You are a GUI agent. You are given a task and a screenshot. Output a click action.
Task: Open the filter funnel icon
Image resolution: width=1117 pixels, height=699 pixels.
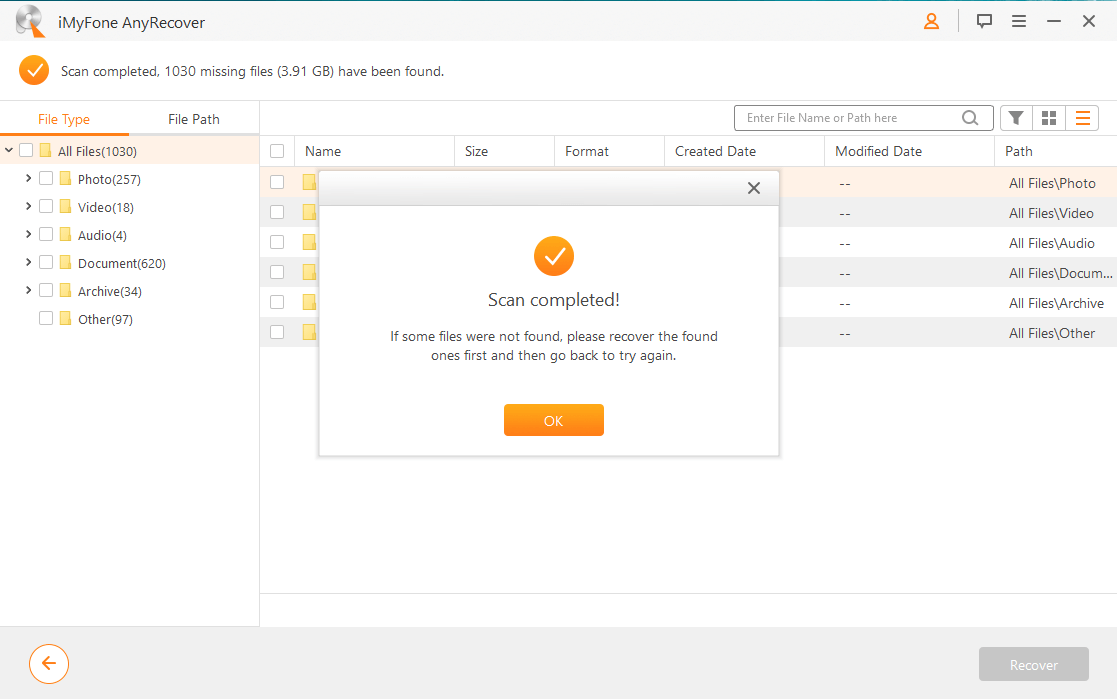click(1016, 118)
